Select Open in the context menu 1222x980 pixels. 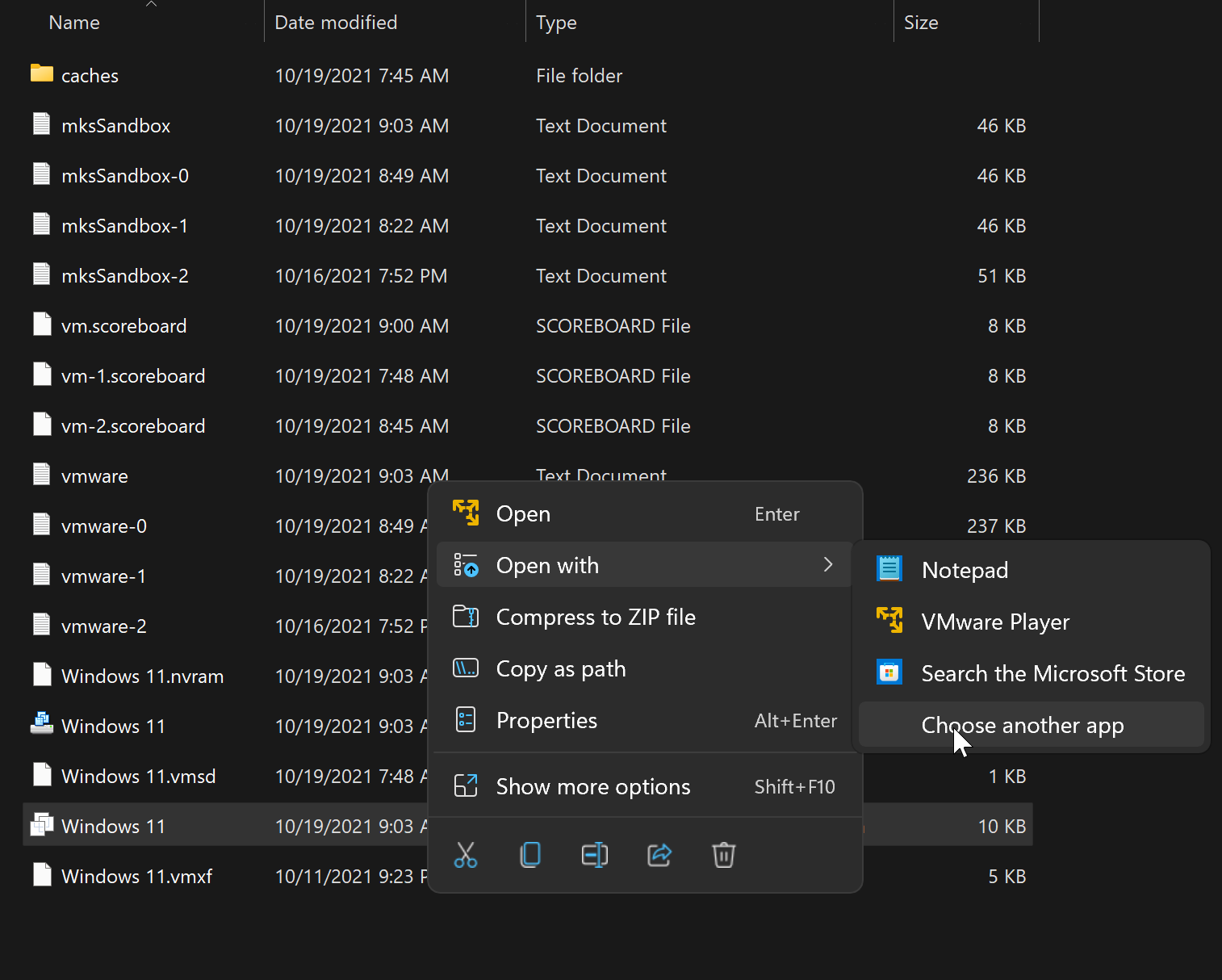click(x=646, y=513)
